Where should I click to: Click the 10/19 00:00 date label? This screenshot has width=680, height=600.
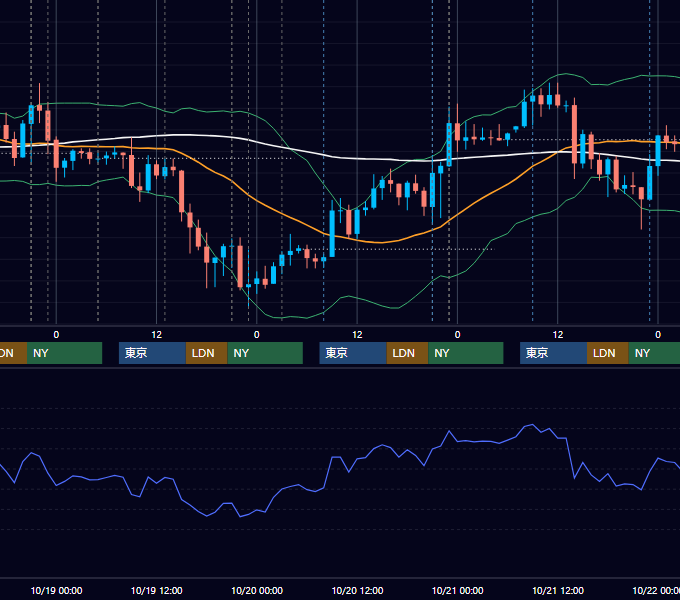pyautogui.click(x=56, y=590)
